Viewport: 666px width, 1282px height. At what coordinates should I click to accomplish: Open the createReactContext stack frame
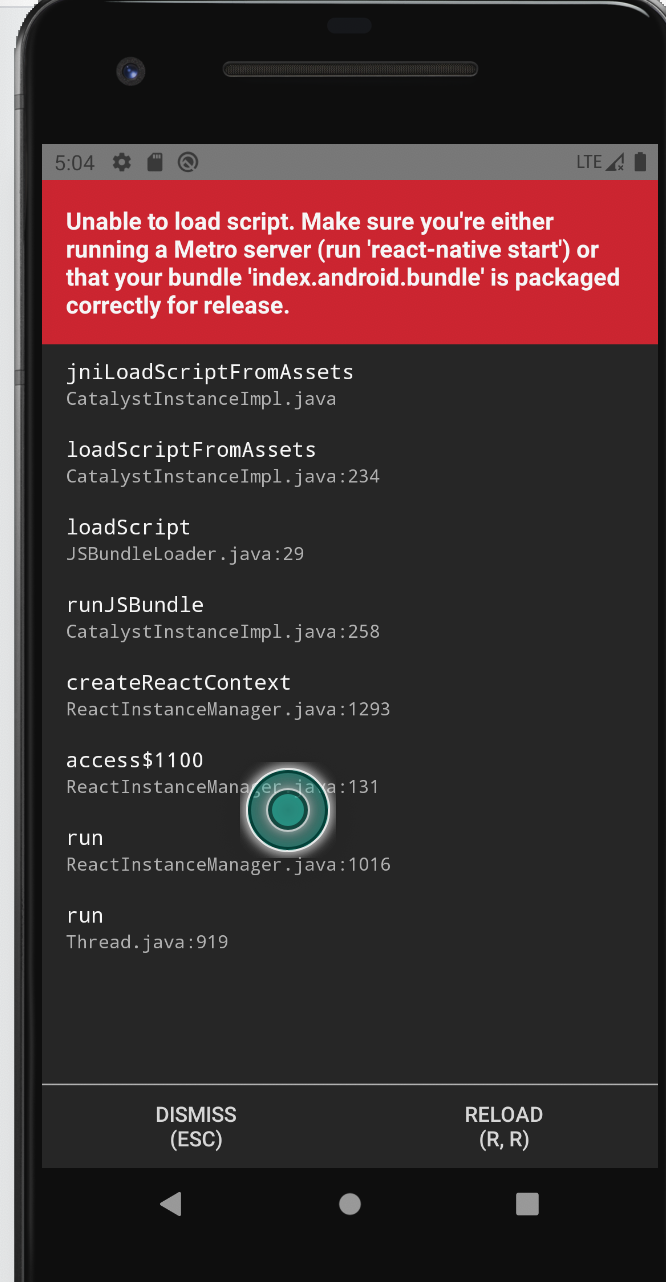228,695
